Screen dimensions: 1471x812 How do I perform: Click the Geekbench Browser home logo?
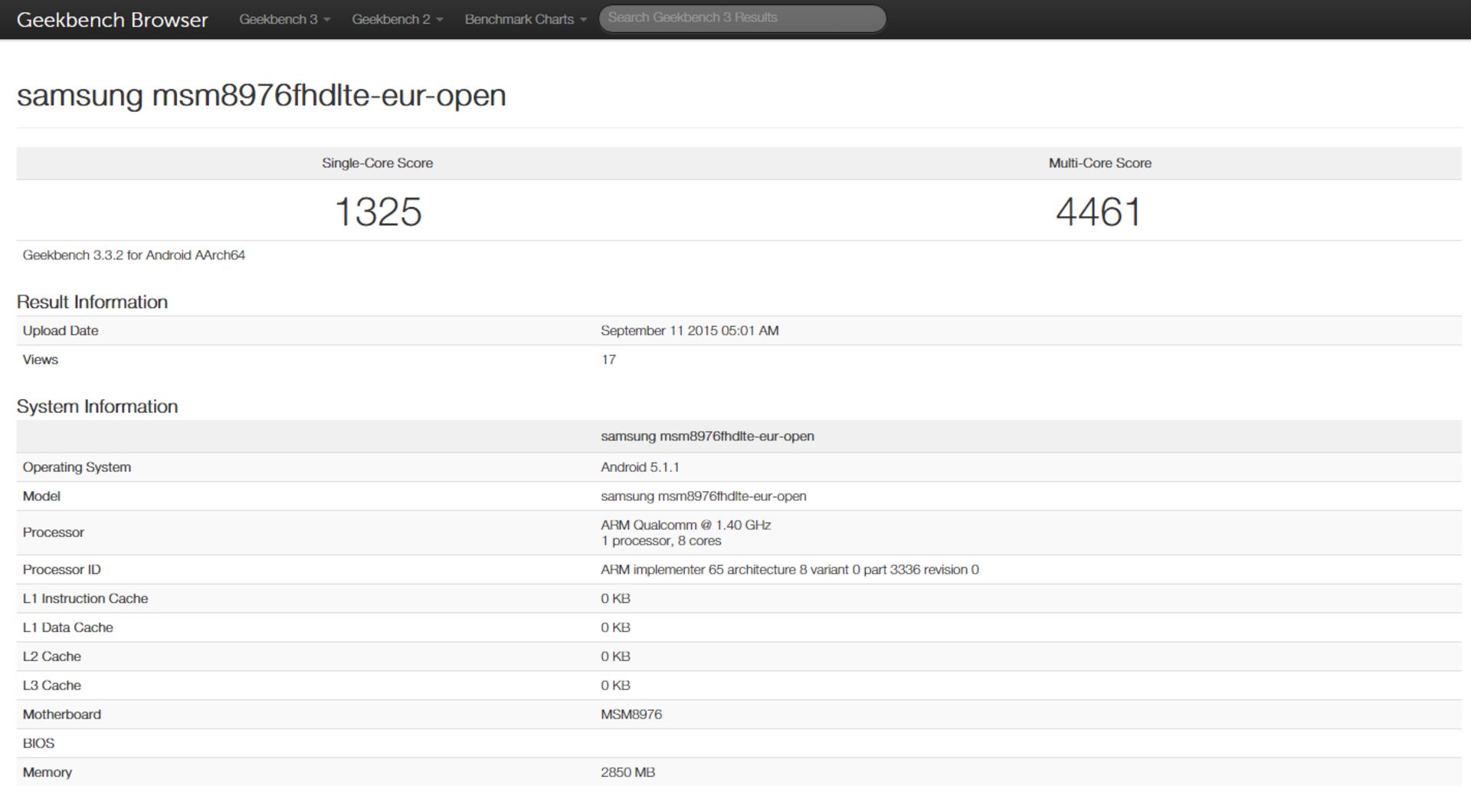(x=112, y=20)
